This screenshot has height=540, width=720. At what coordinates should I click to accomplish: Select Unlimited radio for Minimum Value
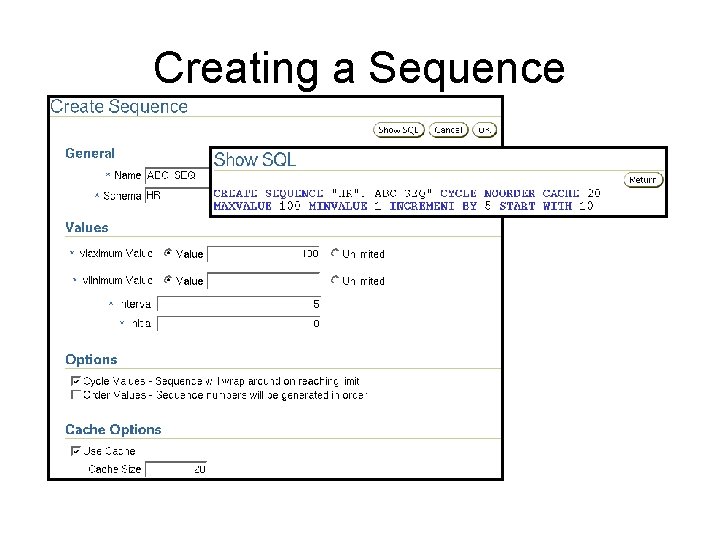pyautogui.click(x=335, y=279)
